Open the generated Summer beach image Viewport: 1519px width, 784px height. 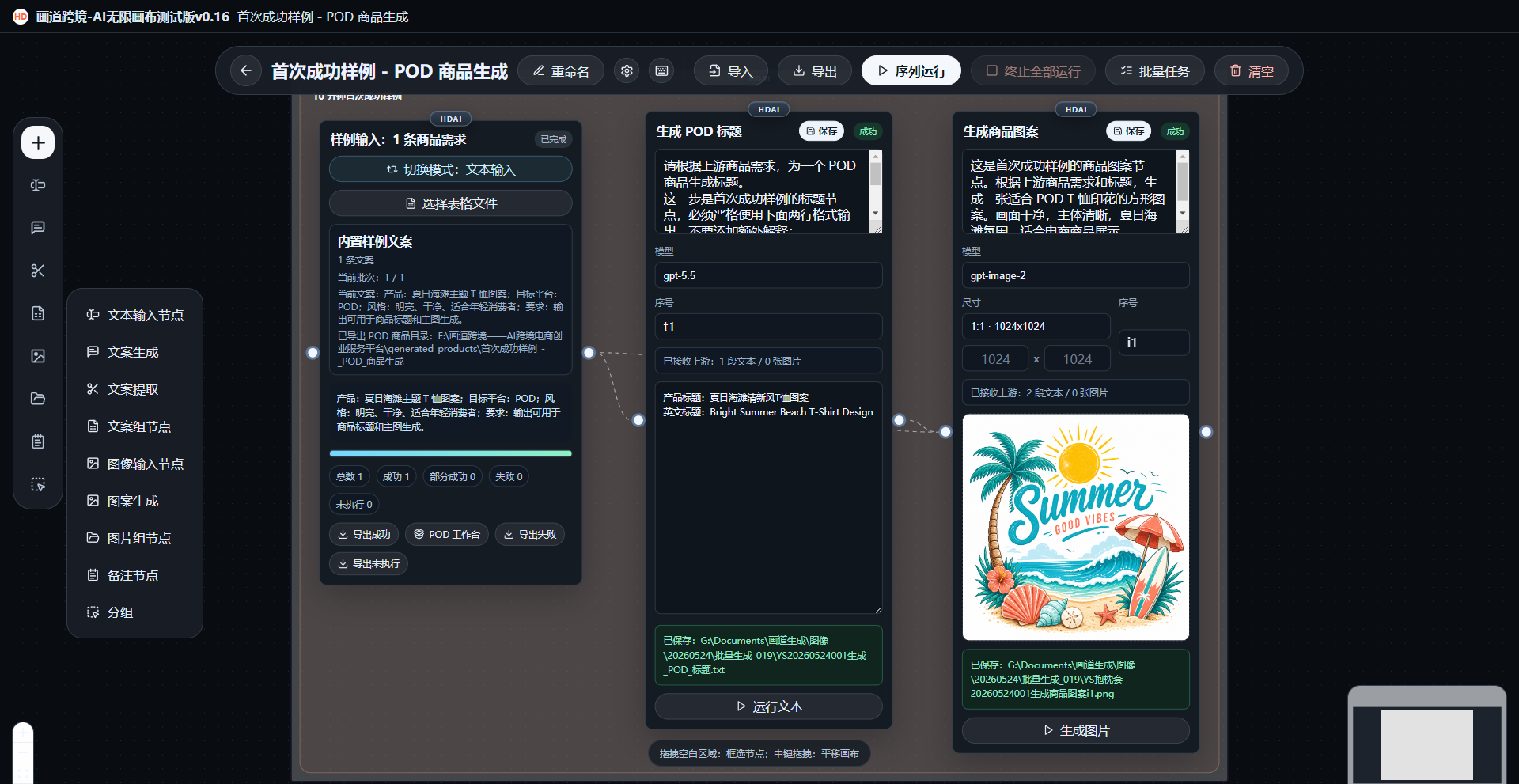tap(1075, 527)
